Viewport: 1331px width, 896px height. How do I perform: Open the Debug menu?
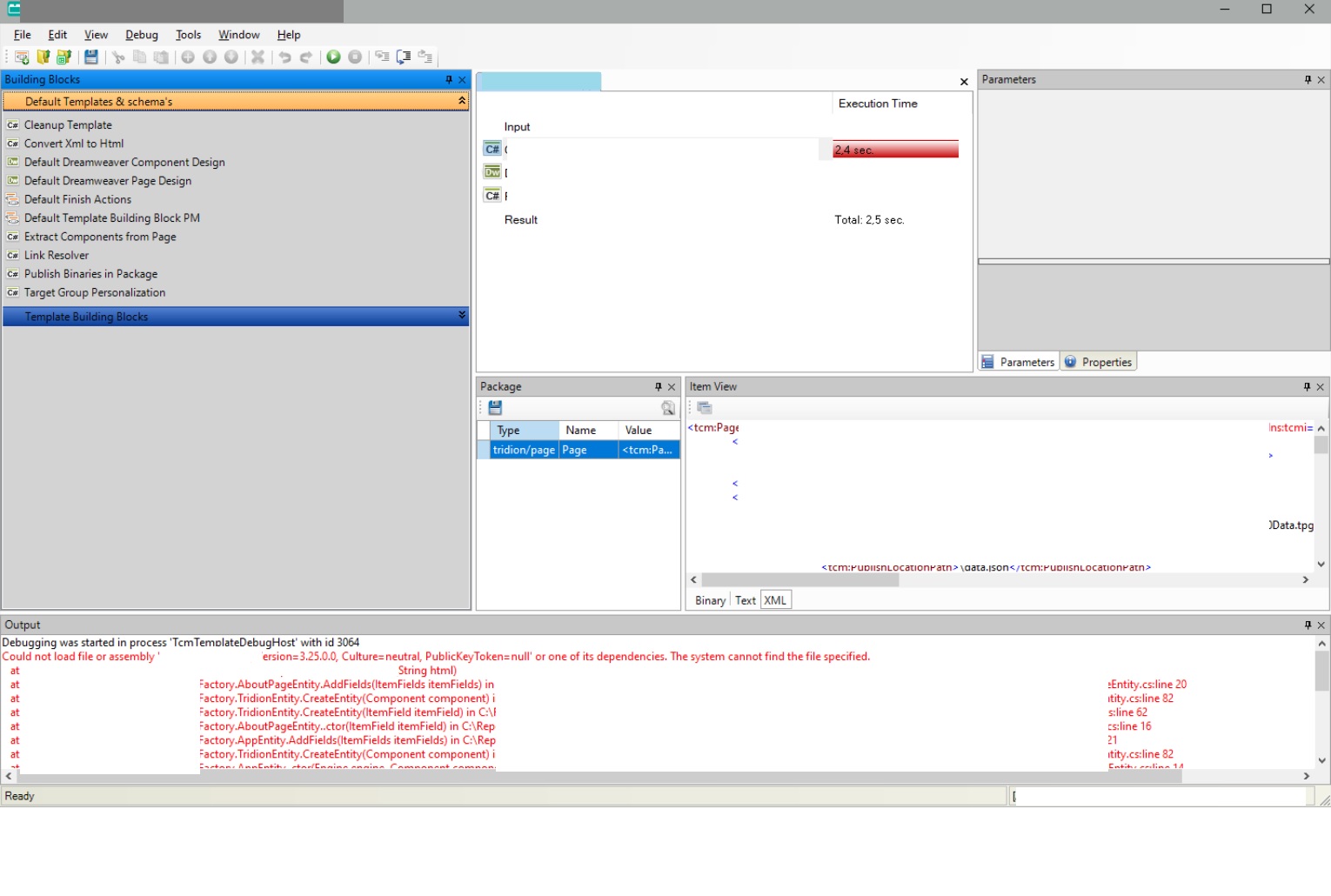pyautogui.click(x=142, y=35)
